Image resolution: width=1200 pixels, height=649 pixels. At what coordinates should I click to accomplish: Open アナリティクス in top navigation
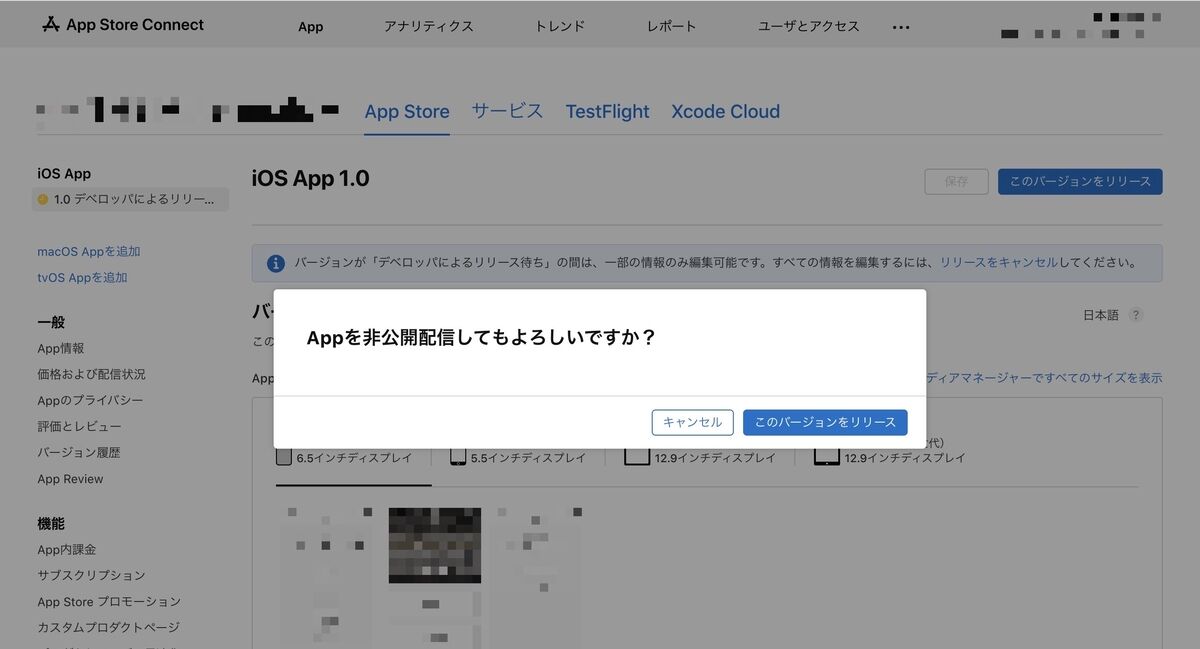[x=429, y=26]
